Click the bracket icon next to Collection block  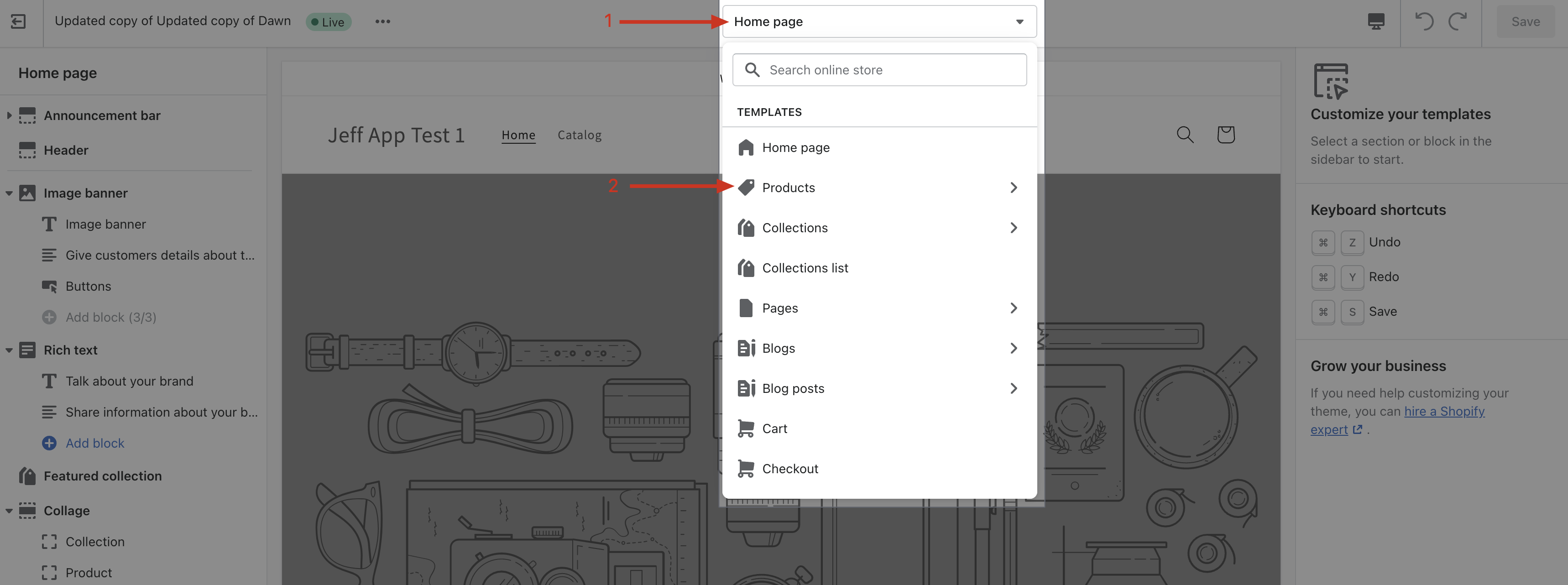(x=49, y=542)
